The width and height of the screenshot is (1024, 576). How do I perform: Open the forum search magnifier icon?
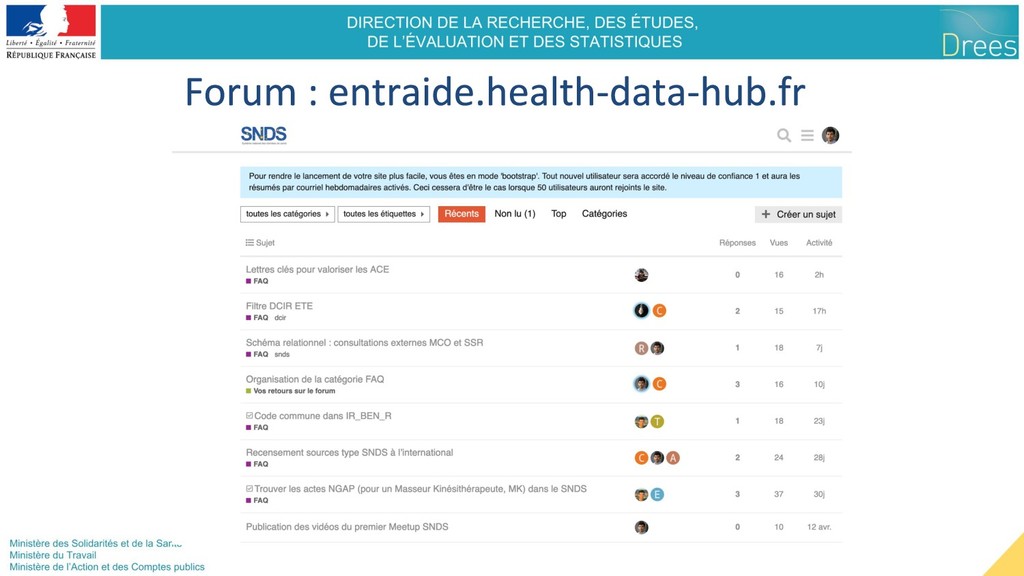point(784,135)
